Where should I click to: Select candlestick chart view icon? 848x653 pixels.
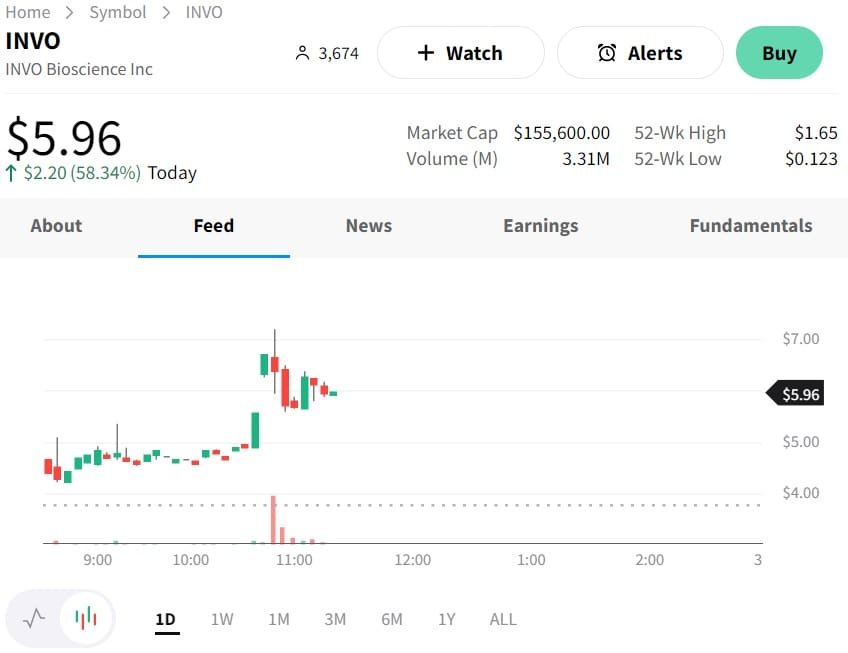[86, 617]
